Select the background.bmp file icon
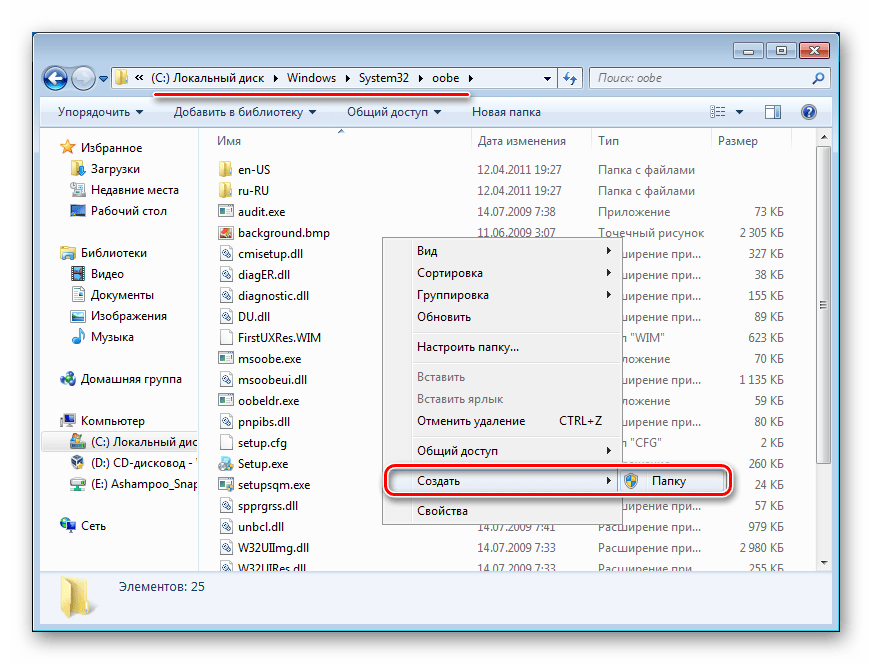The image size is (872, 664). click(x=226, y=233)
